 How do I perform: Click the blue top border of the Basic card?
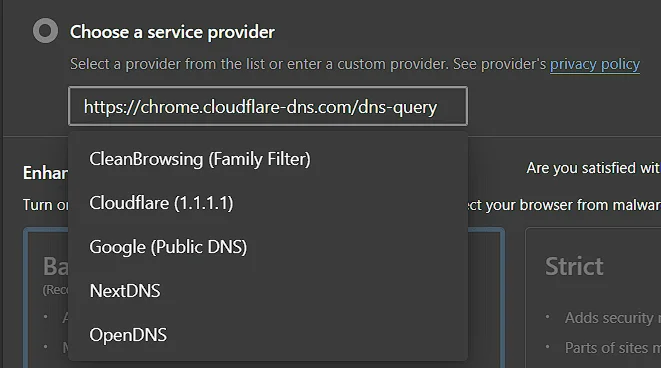pos(47,229)
